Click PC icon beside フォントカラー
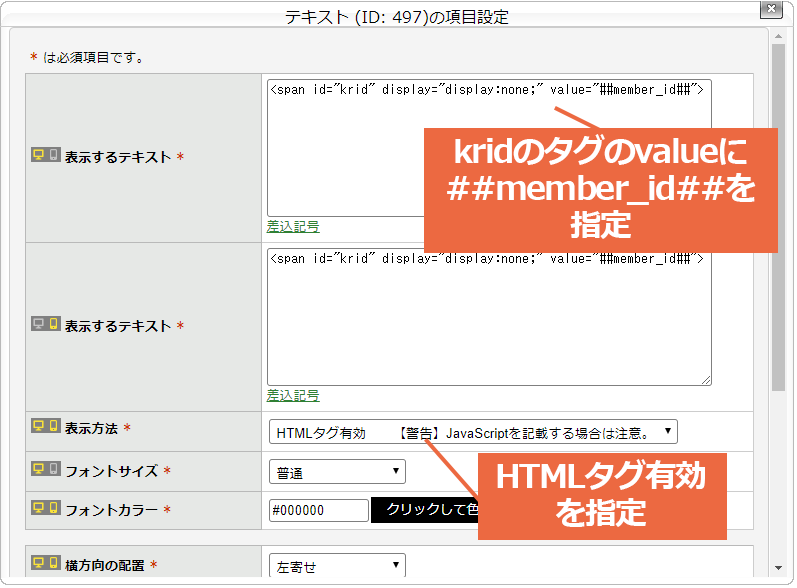The image size is (797, 588). click(x=38, y=508)
